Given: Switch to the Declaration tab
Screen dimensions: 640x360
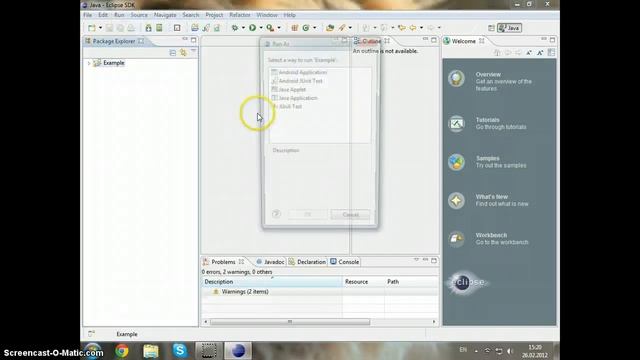Looking at the screenshot, I should [307, 262].
